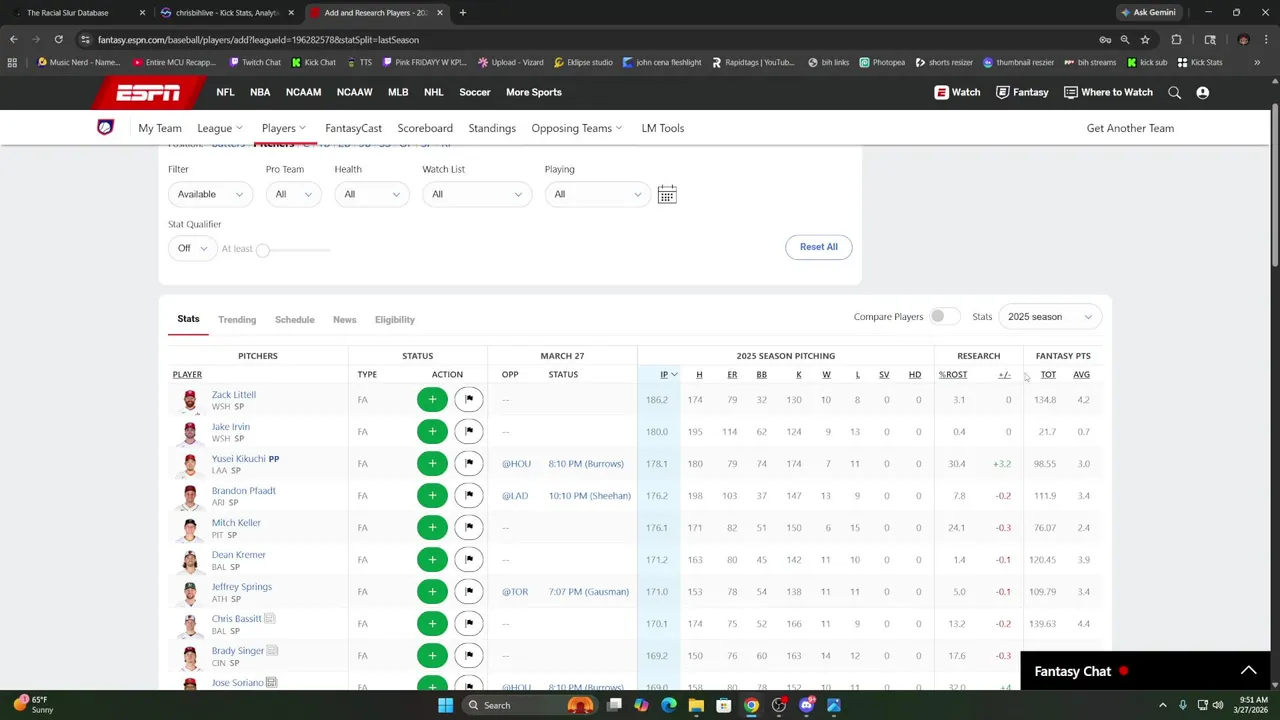The image size is (1280, 720).
Task: Open the Filter Available dropdown
Action: 210,194
